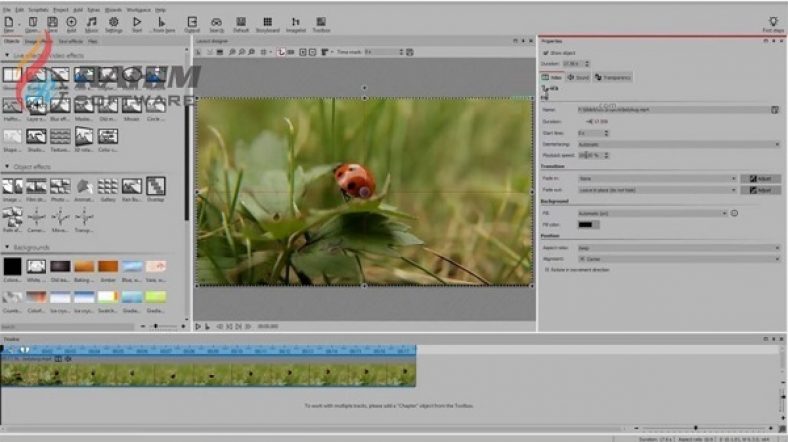The width and height of the screenshot is (788, 442).
Task: Click the First steps lightbulb icon
Action: [773, 22]
